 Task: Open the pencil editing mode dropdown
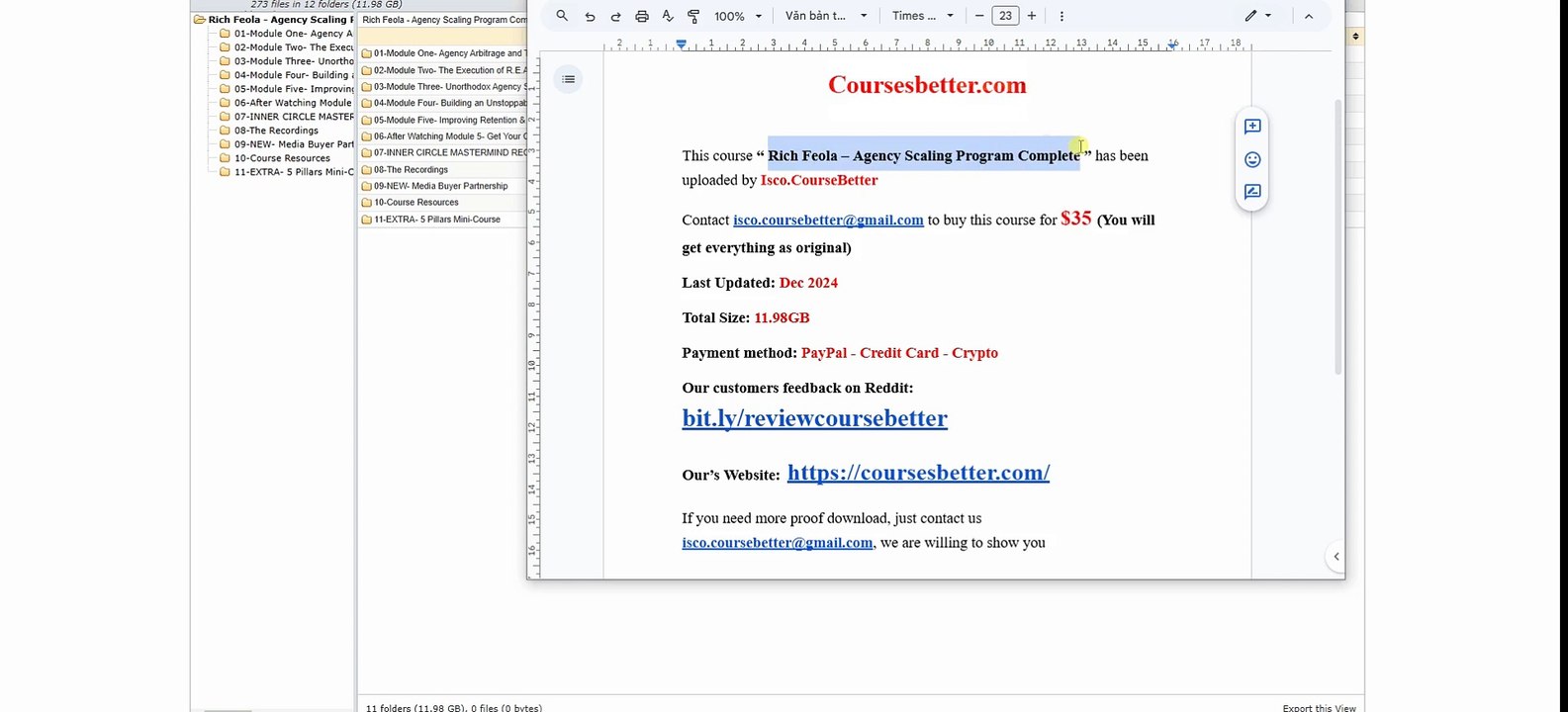coord(1258,16)
